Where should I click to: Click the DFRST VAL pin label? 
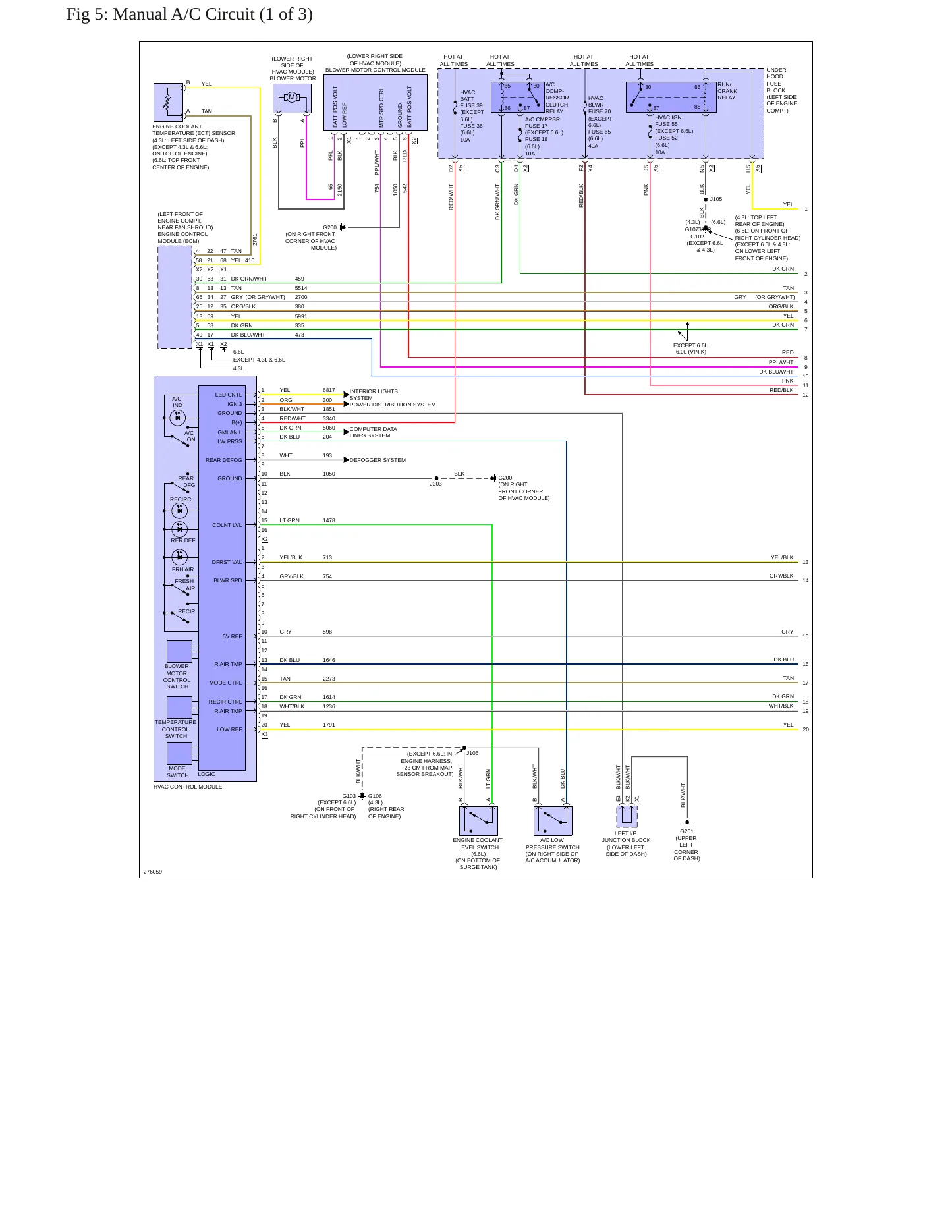tap(227, 562)
